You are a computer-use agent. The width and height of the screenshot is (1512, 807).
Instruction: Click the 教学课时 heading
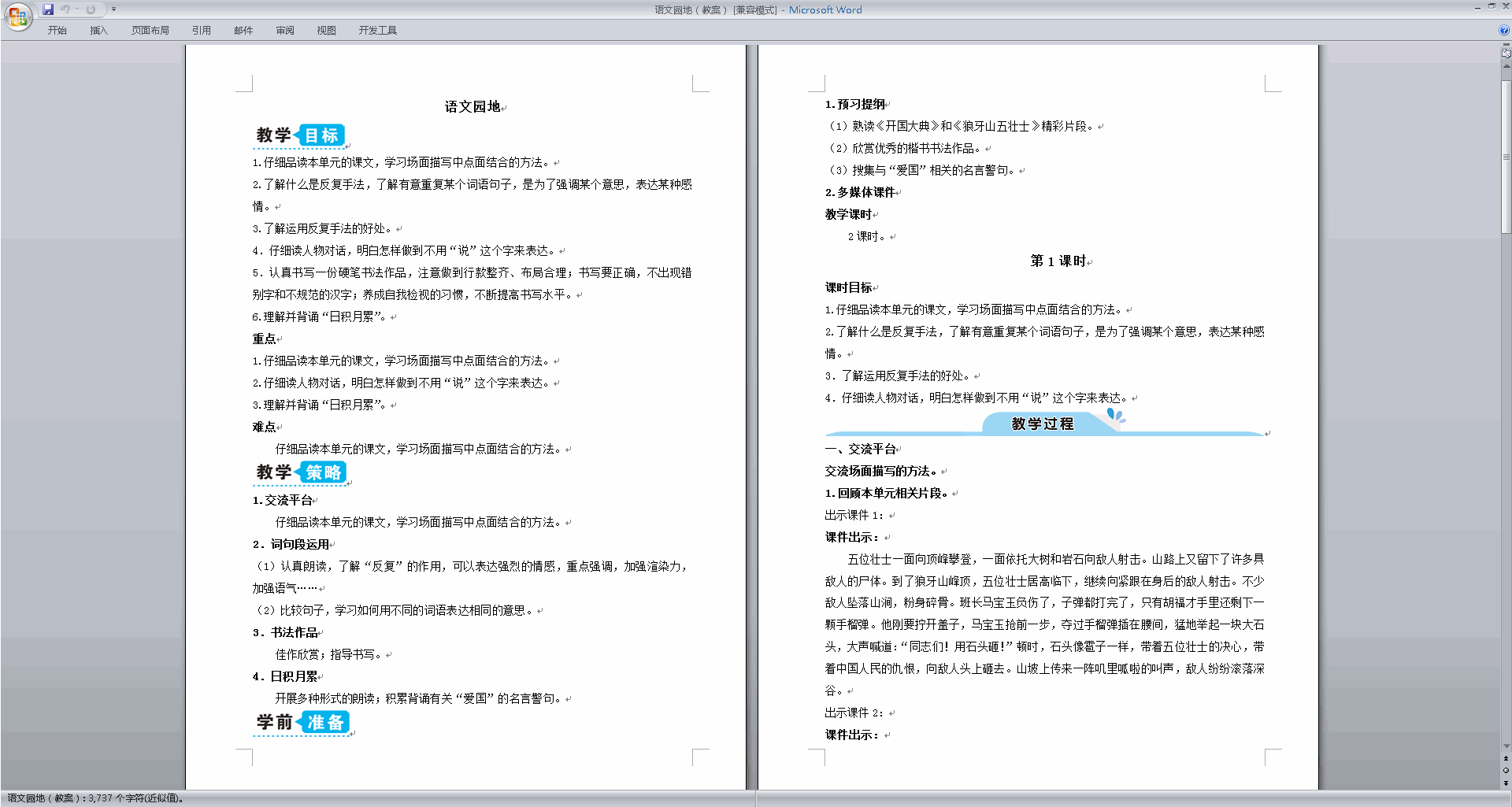pos(848,214)
